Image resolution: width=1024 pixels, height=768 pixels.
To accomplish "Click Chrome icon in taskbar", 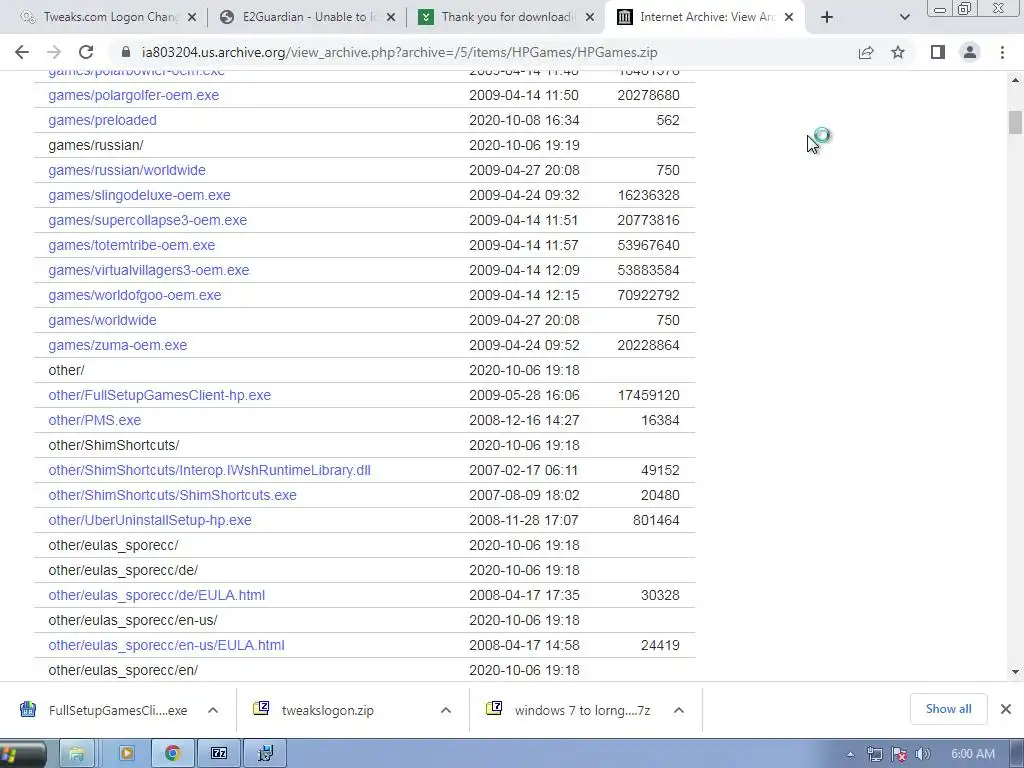I will pyautogui.click(x=172, y=754).
